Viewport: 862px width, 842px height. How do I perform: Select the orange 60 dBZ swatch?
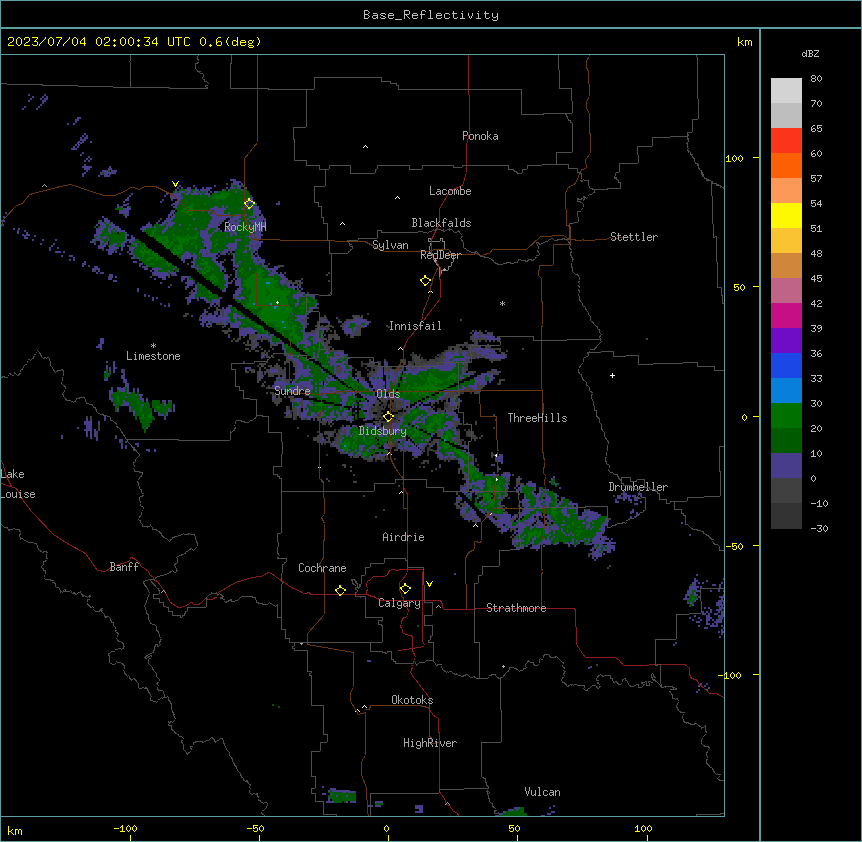(x=786, y=165)
